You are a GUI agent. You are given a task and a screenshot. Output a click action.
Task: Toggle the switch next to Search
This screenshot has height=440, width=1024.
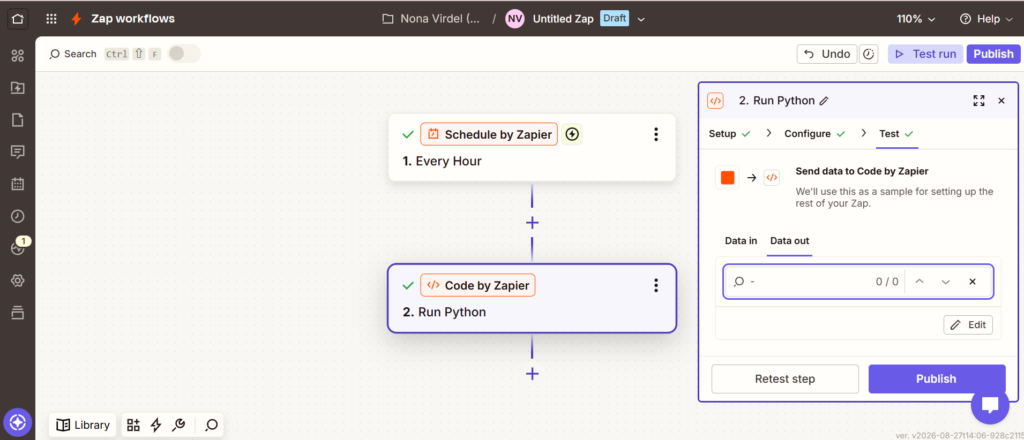[x=184, y=54]
